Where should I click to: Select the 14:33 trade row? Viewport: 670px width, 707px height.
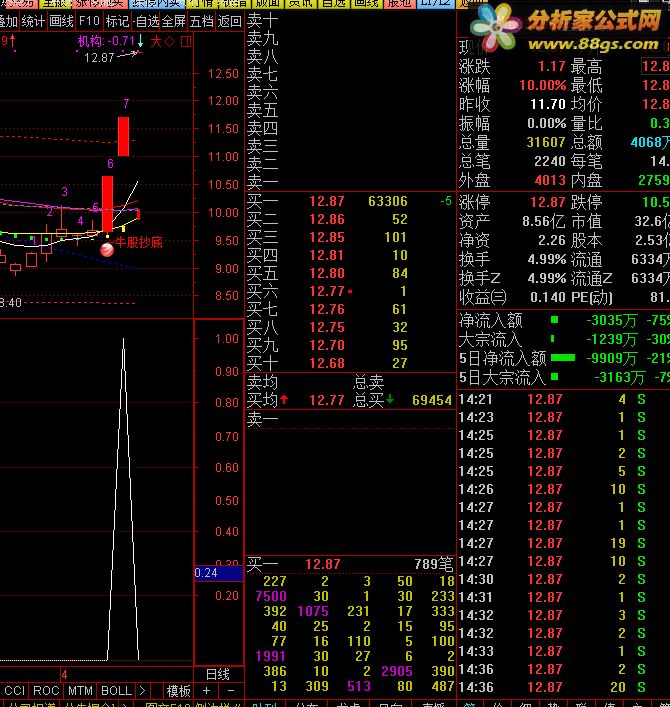click(564, 652)
